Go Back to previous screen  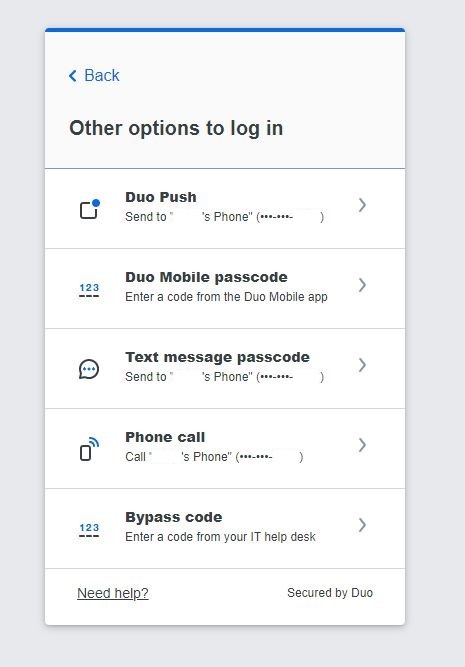point(94,76)
